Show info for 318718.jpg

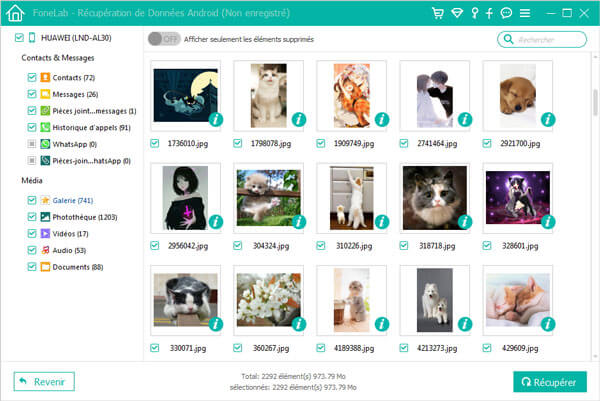(465, 222)
